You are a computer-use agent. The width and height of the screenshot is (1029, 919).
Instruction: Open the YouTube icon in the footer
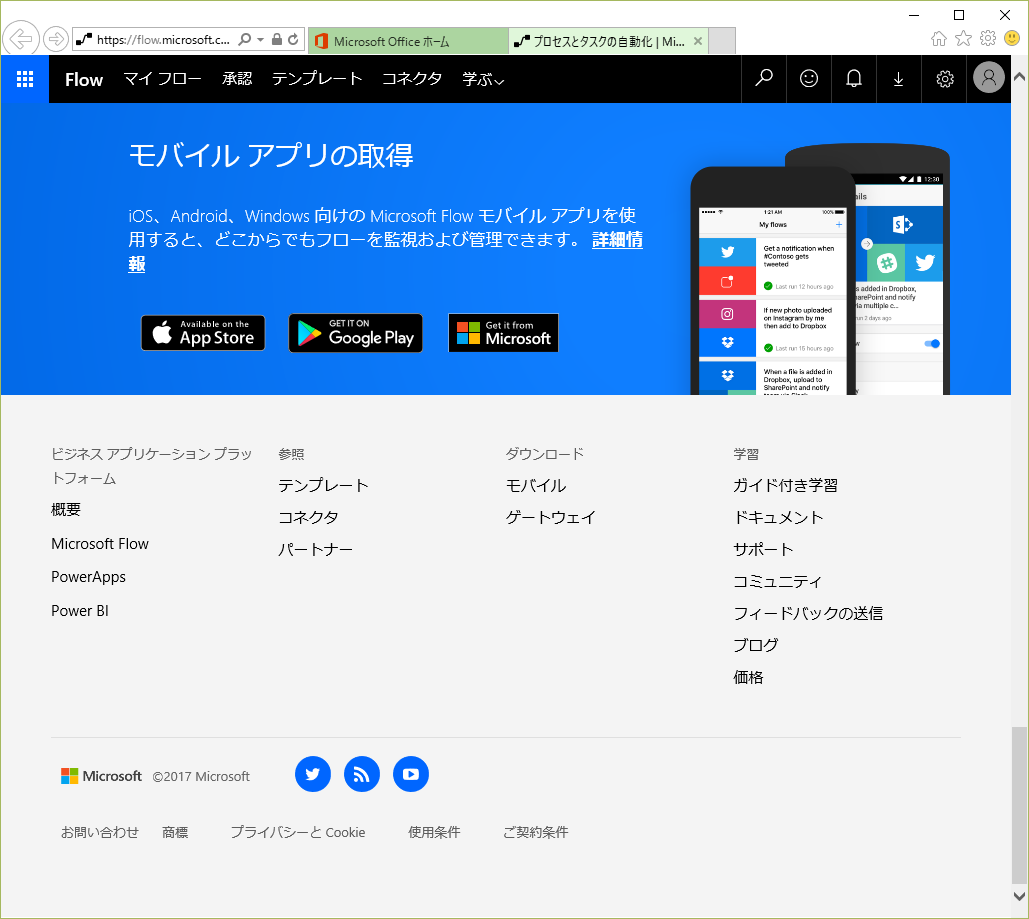tap(411, 774)
